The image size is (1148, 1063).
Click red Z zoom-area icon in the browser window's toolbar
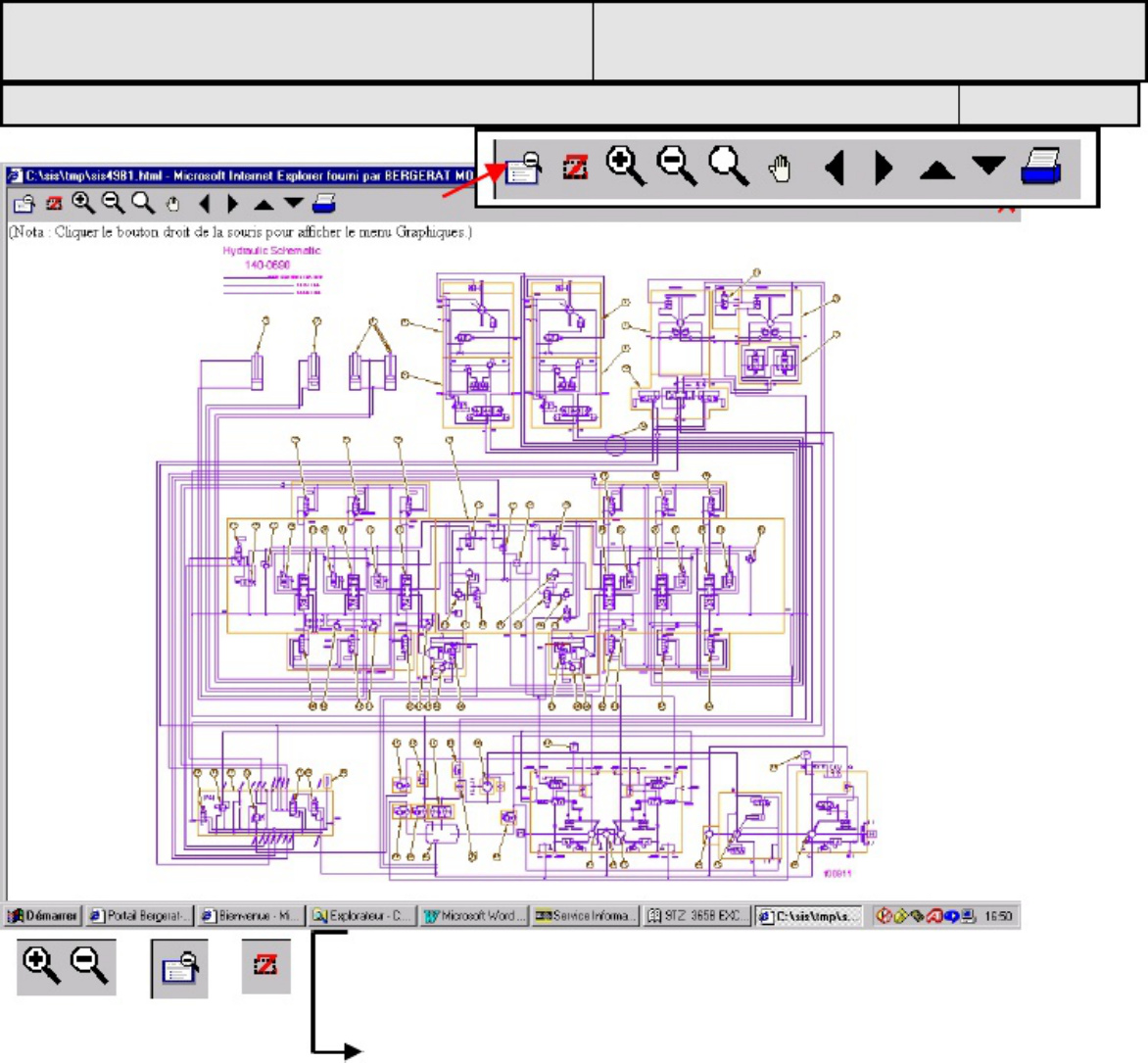pyautogui.click(x=54, y=204)
